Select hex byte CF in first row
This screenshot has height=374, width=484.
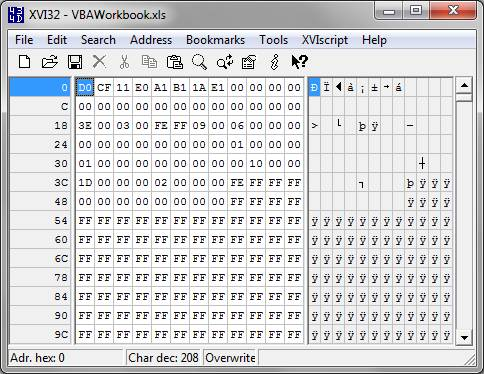(104, 88)
